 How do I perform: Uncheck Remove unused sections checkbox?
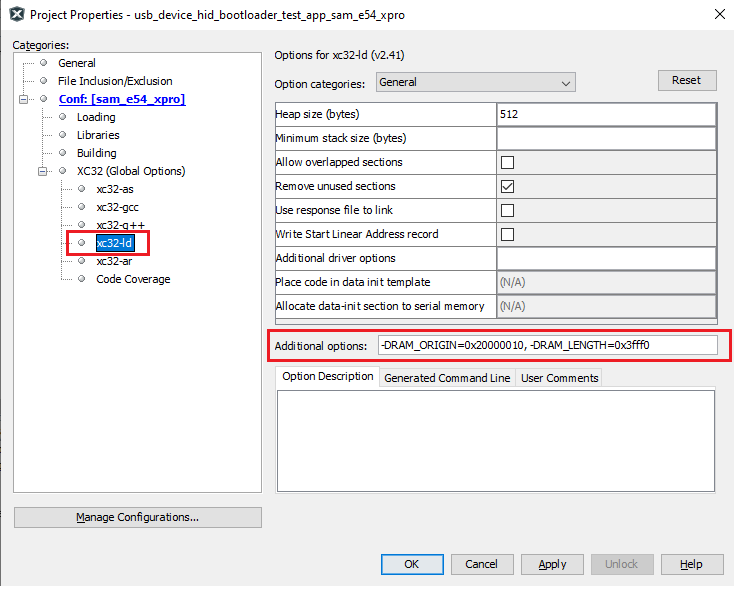click(x=507, y=186)
